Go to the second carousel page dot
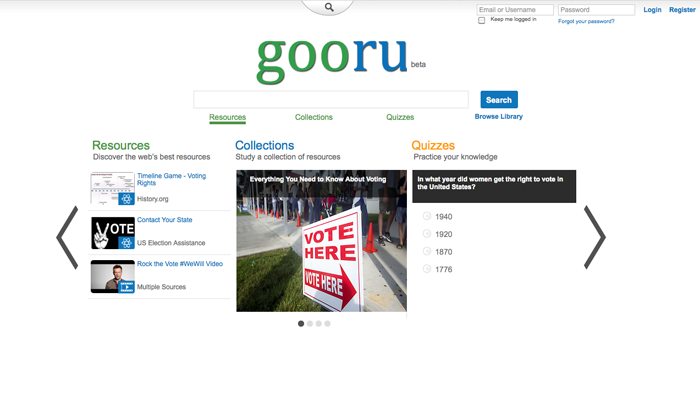This screenshot has height=400, width=700. (x=310, y=324)
